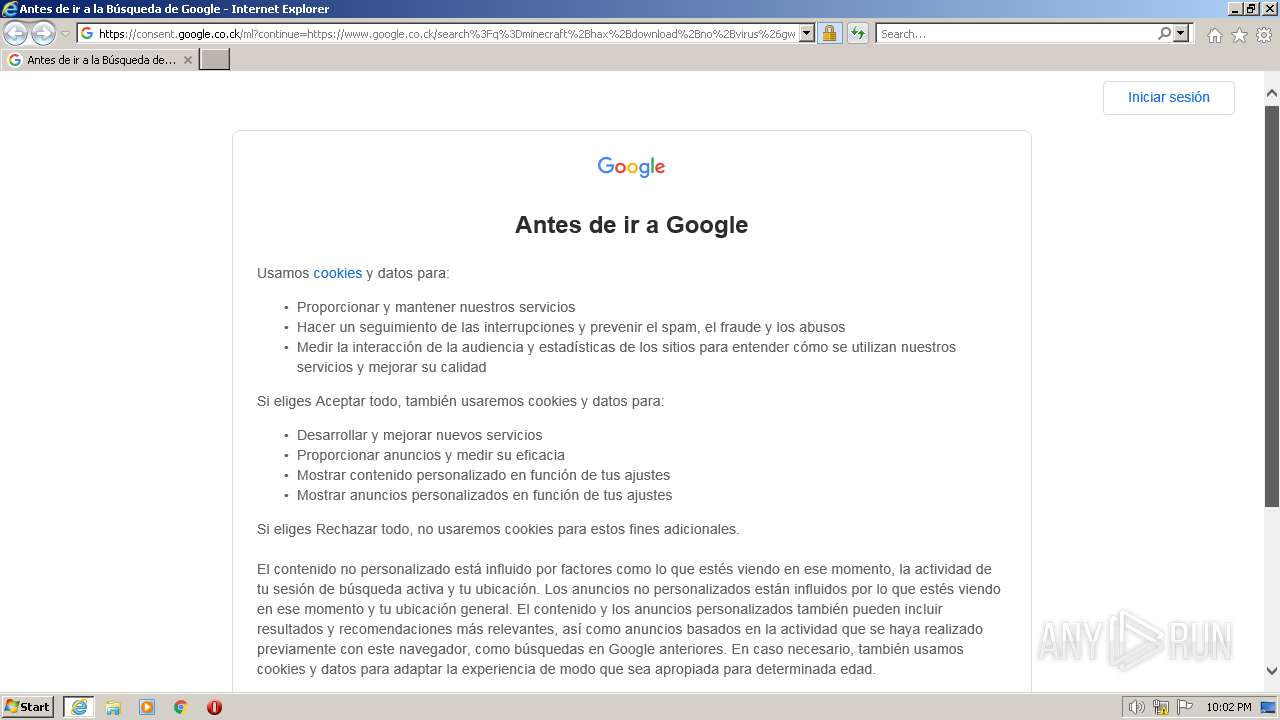Select the 'Antes de ir a la Búsqueda' tab
The height and width of the screenshot is (720, 1280).
point(100,60)
